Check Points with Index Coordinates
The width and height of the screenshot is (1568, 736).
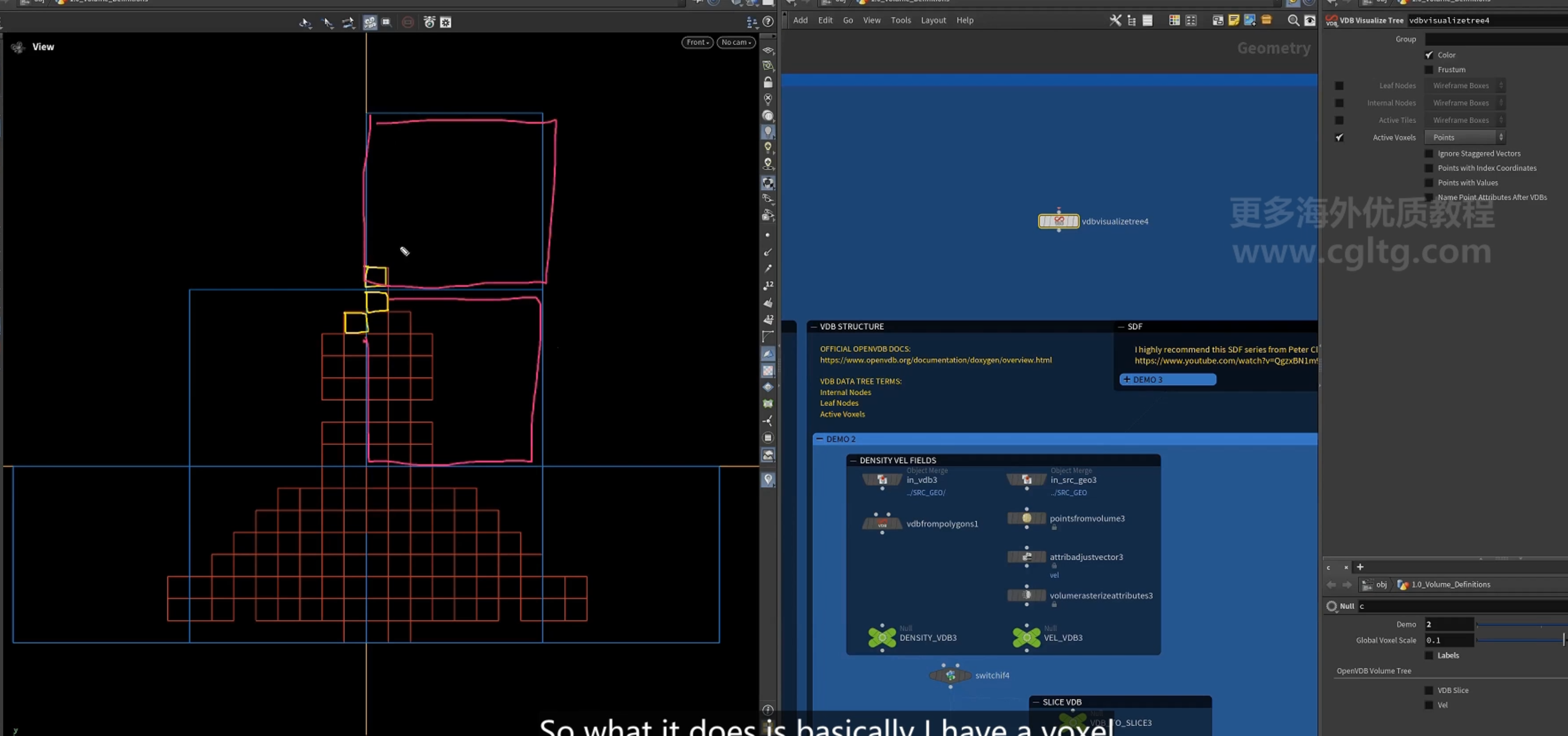pyautogui.click(x=1429, y=168)
